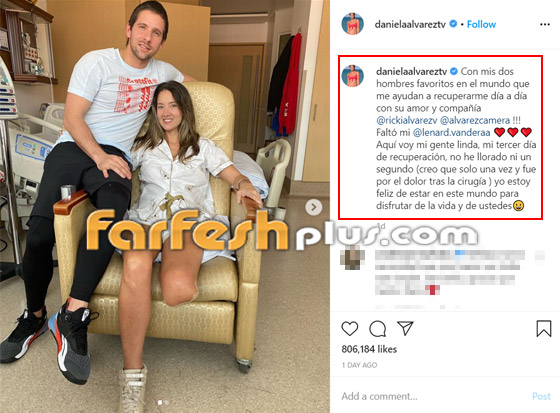Viewport: 560px width, 413px height.
Task: Advance to the next photo with the arrow
Action: [x=314, y=207]
